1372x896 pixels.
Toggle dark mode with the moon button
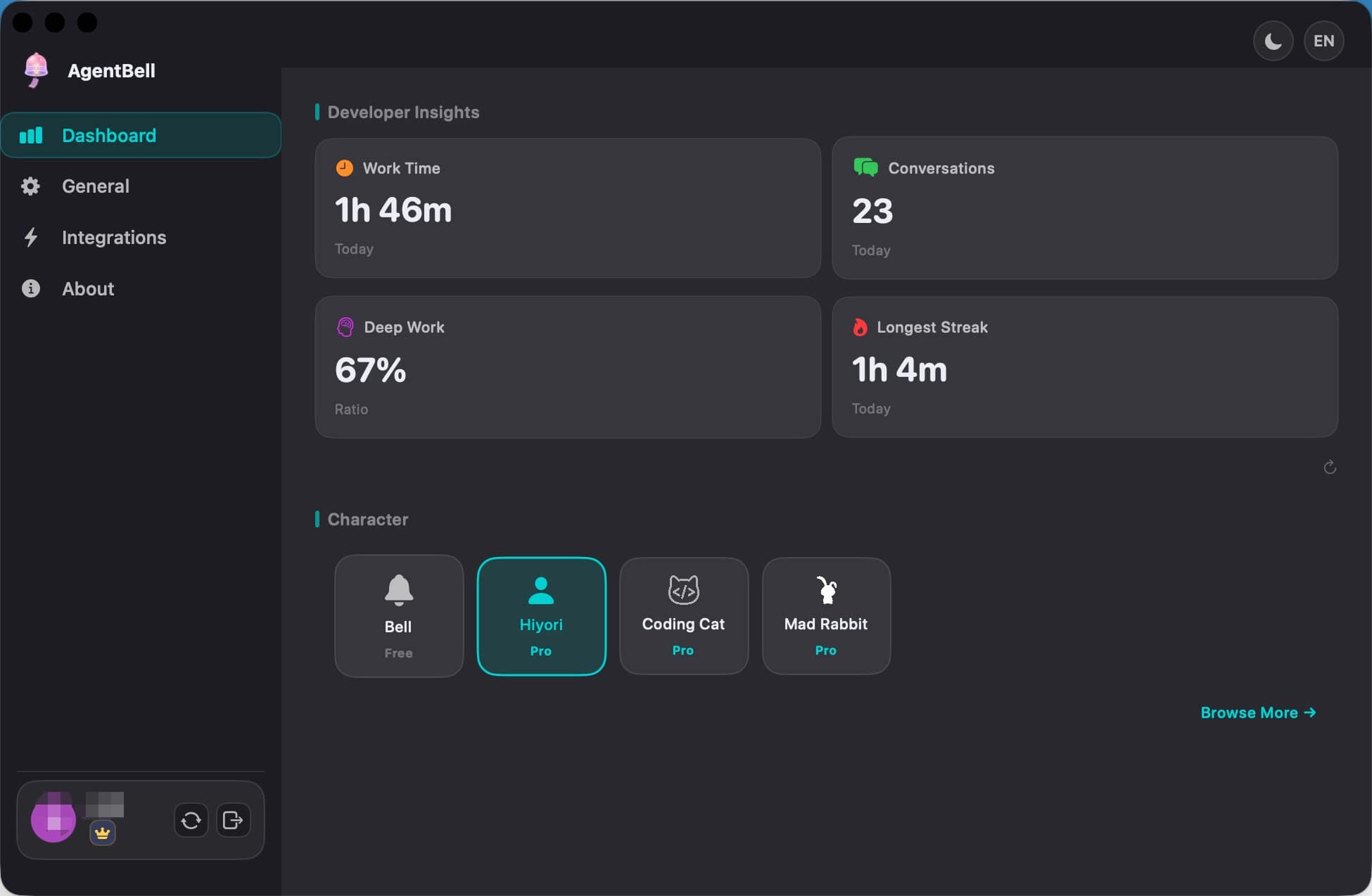point(1273,40)
